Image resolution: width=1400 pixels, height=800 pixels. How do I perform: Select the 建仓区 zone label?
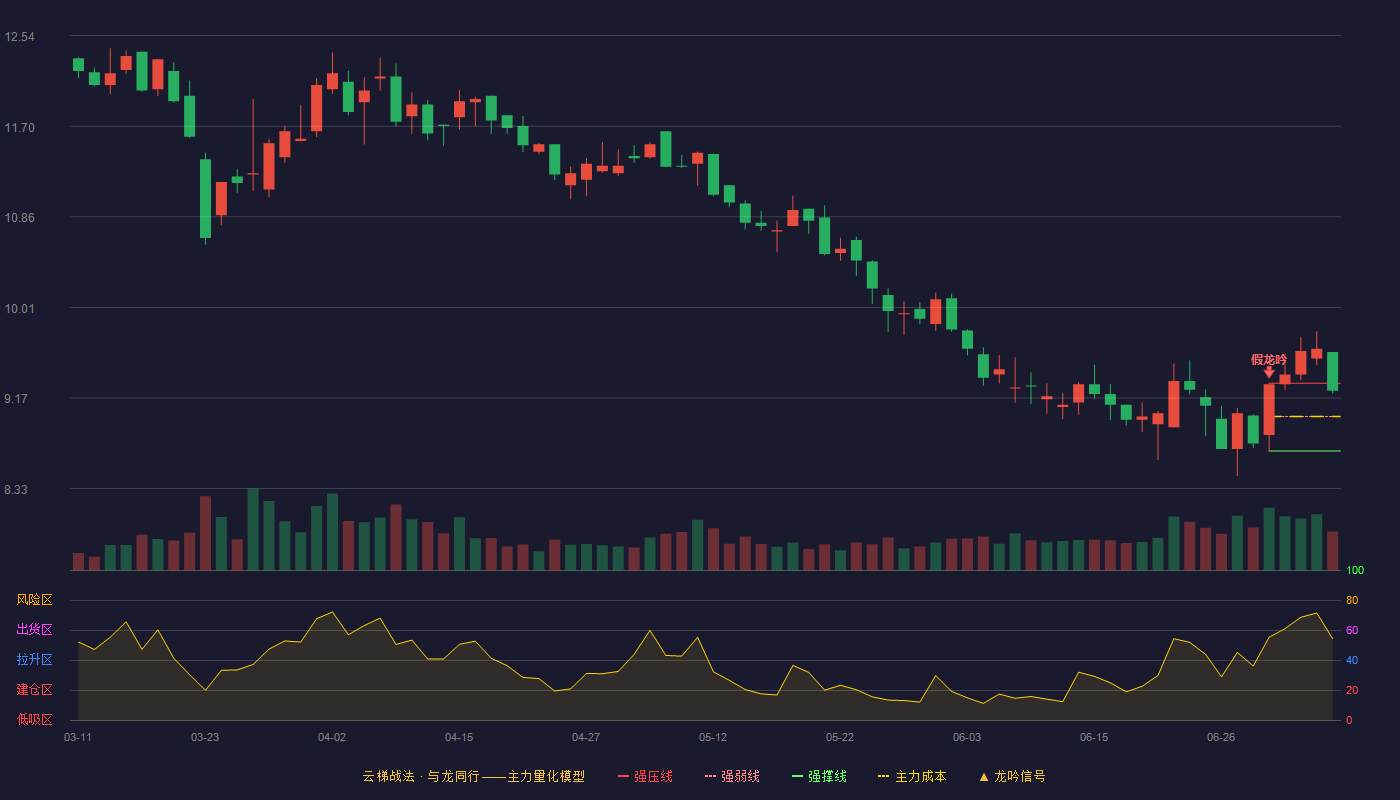tap(34, 690)
